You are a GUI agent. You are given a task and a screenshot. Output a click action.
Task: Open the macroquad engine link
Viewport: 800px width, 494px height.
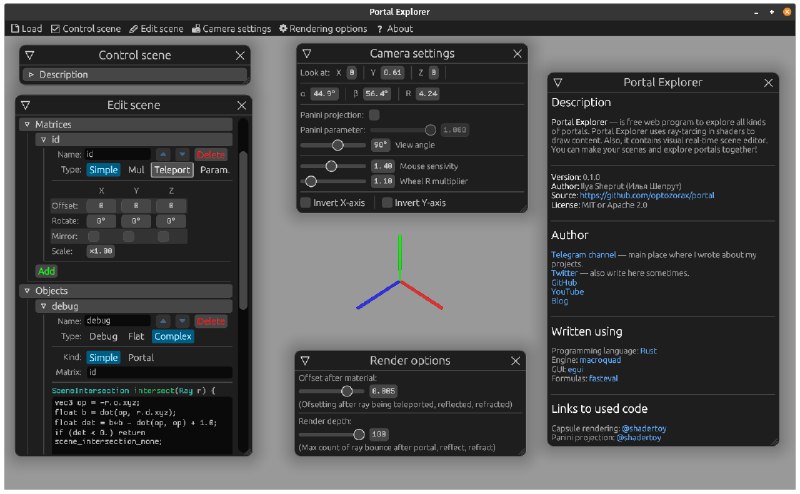click(x=600, y=360)
